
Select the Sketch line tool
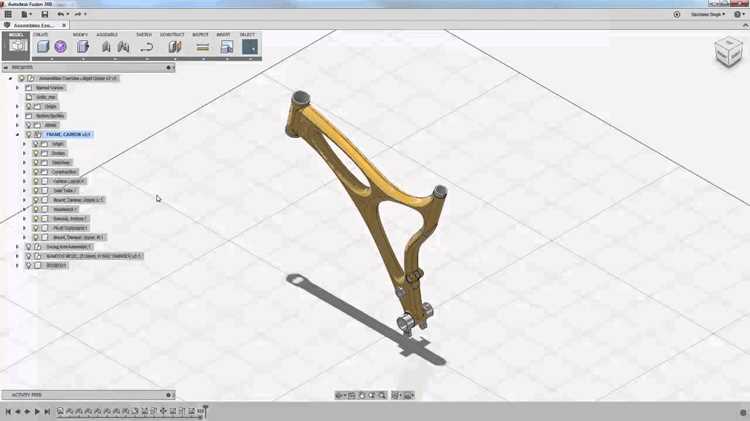147,46
